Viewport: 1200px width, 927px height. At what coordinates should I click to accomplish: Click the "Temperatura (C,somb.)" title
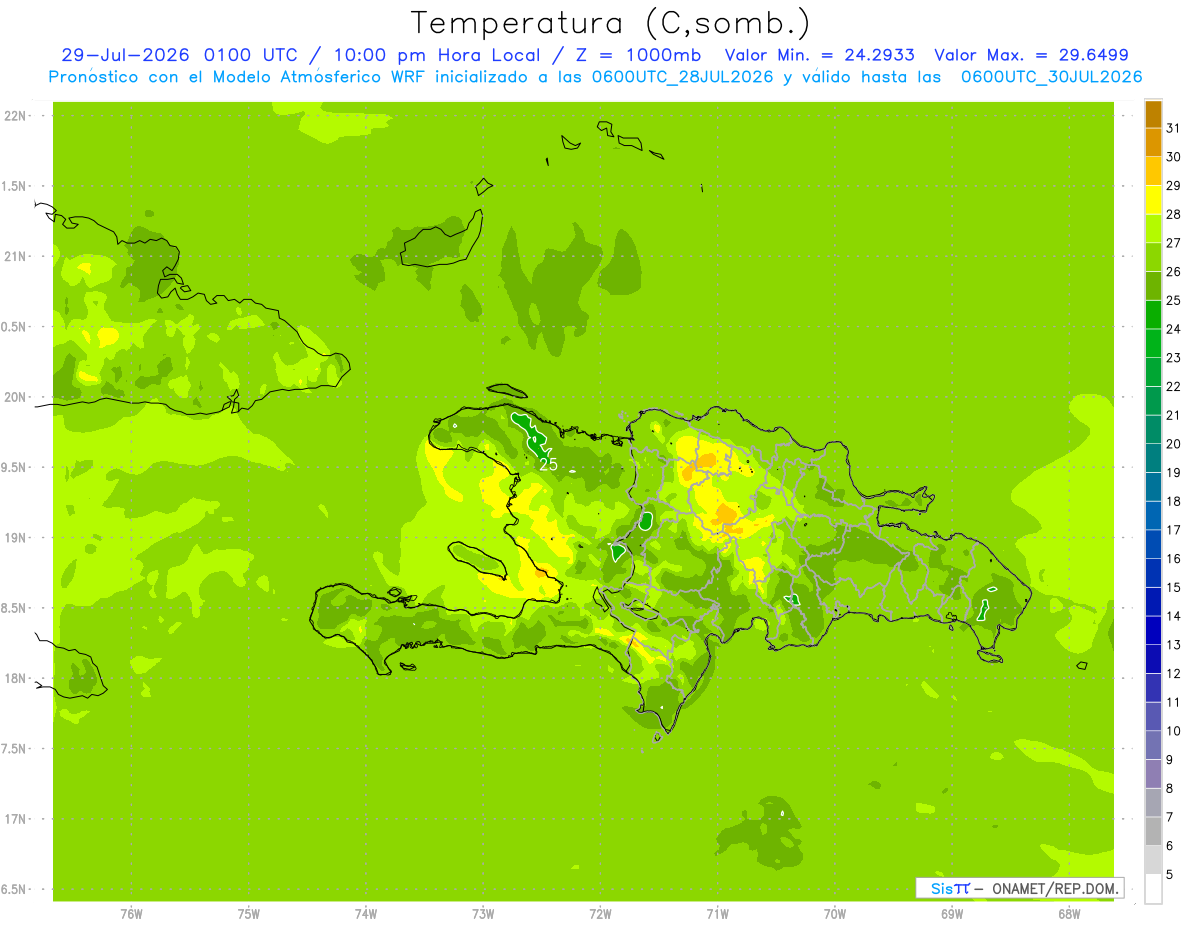tap(611, 23)
